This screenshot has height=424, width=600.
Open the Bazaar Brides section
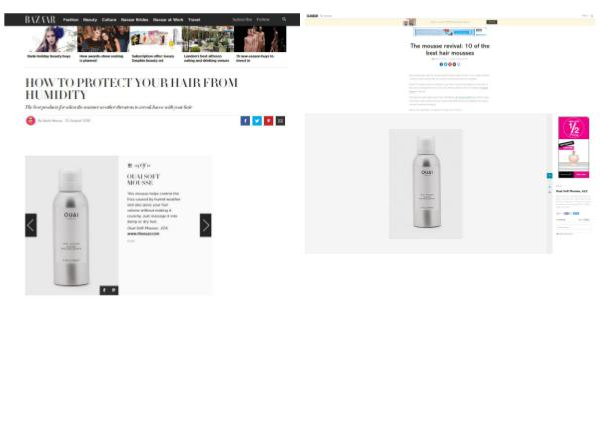134,20
